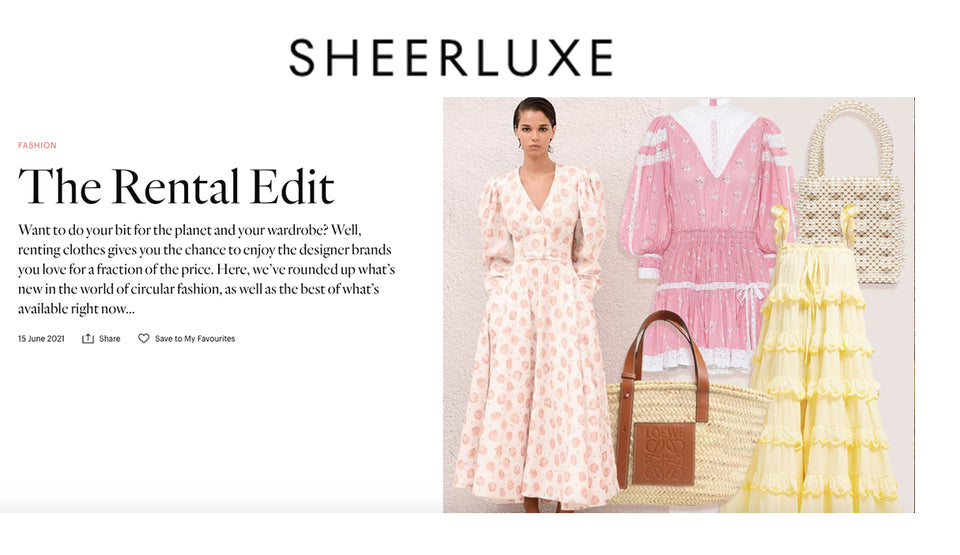Select the Loewe straw basket bag
Screen dimensions: 960x555
[x=686, y=423]
